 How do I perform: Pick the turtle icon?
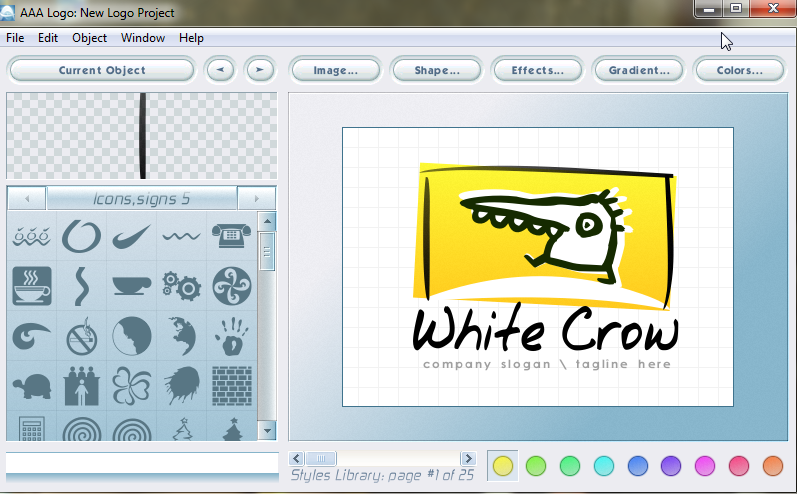pyautogui.click(x=33, y=384)
